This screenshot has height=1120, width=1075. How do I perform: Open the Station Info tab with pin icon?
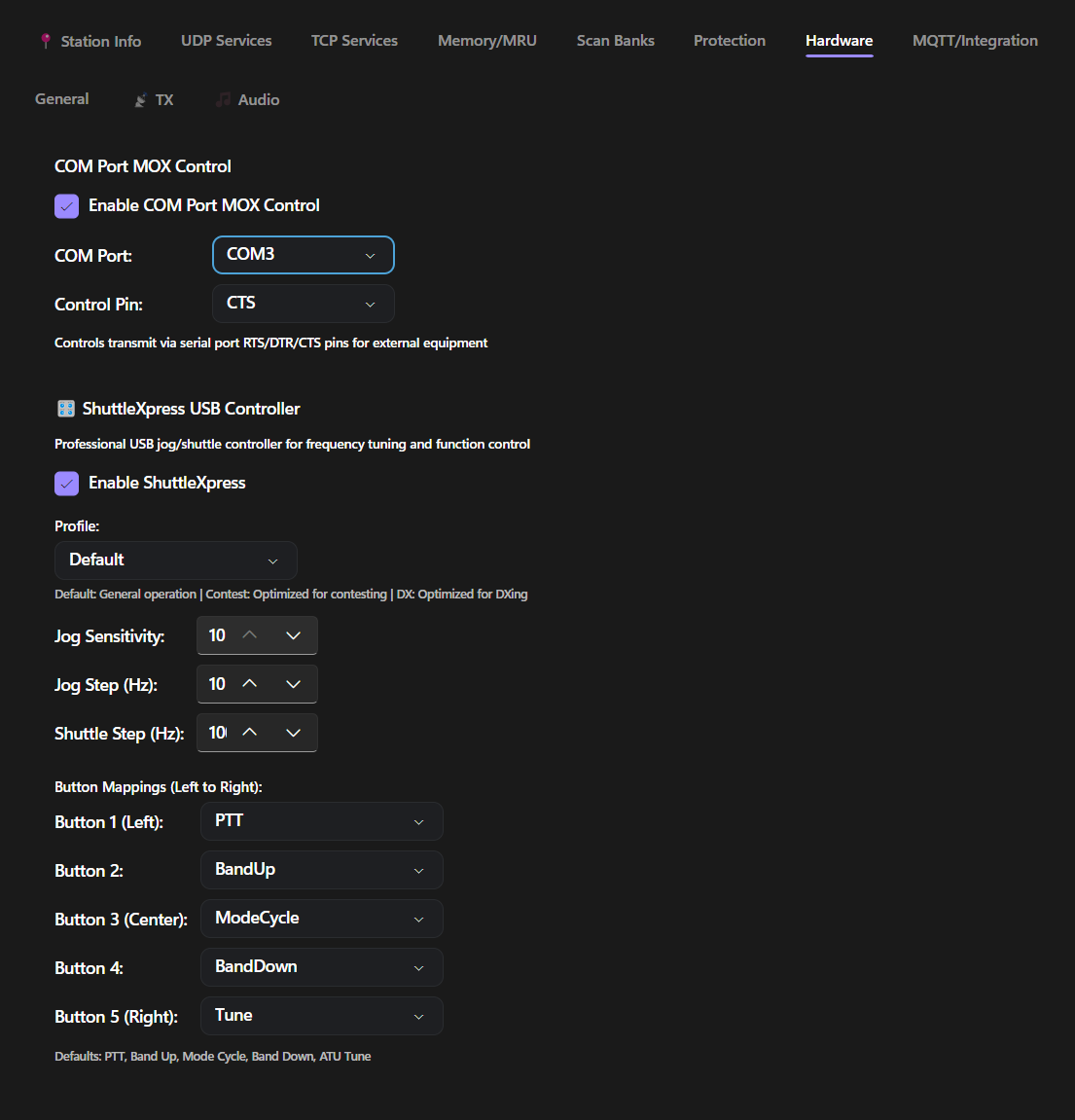pos(90,41)
